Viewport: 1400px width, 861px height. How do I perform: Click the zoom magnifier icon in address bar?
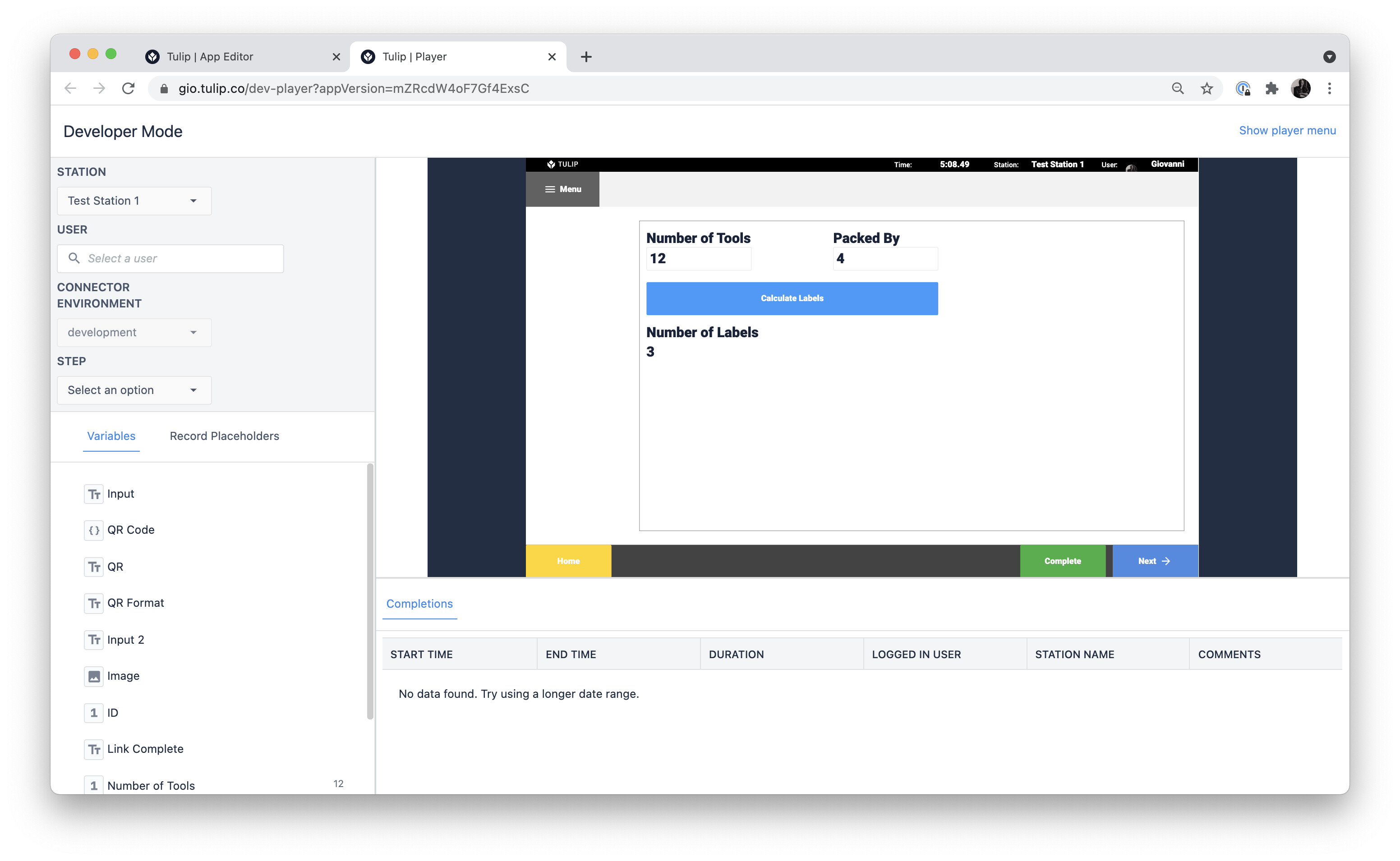(1177, 88)
